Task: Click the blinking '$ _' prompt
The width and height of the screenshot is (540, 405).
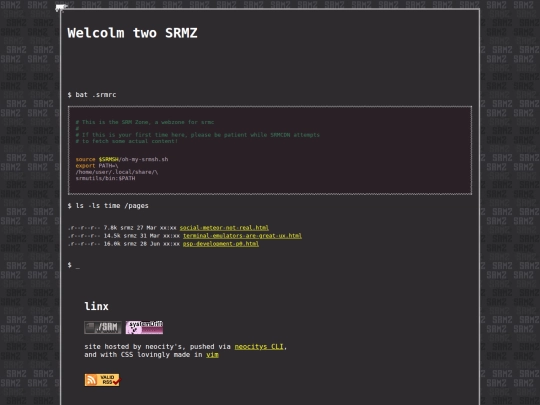Action: click(x=74, y=265)
